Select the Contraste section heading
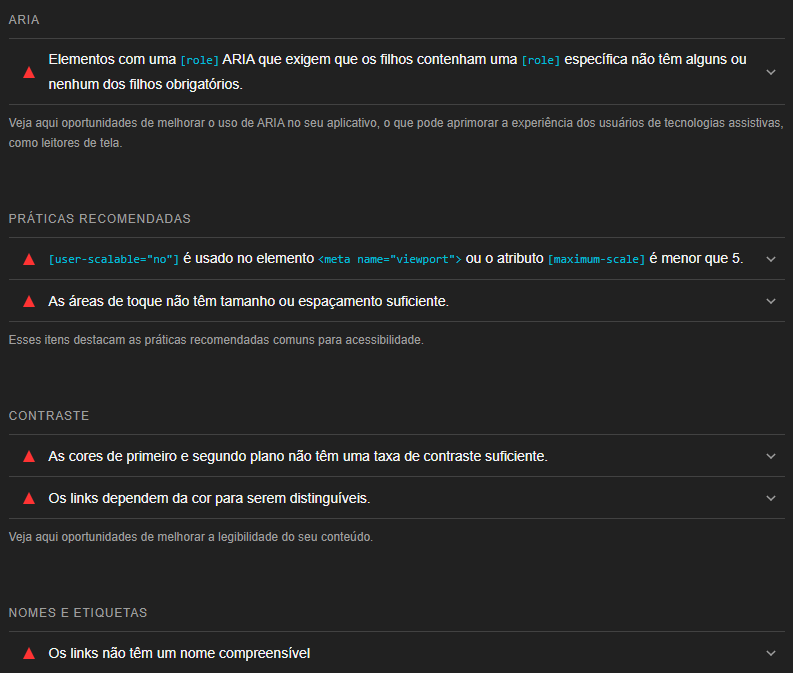This screenshot has width=793, height=673. [49, 415]
